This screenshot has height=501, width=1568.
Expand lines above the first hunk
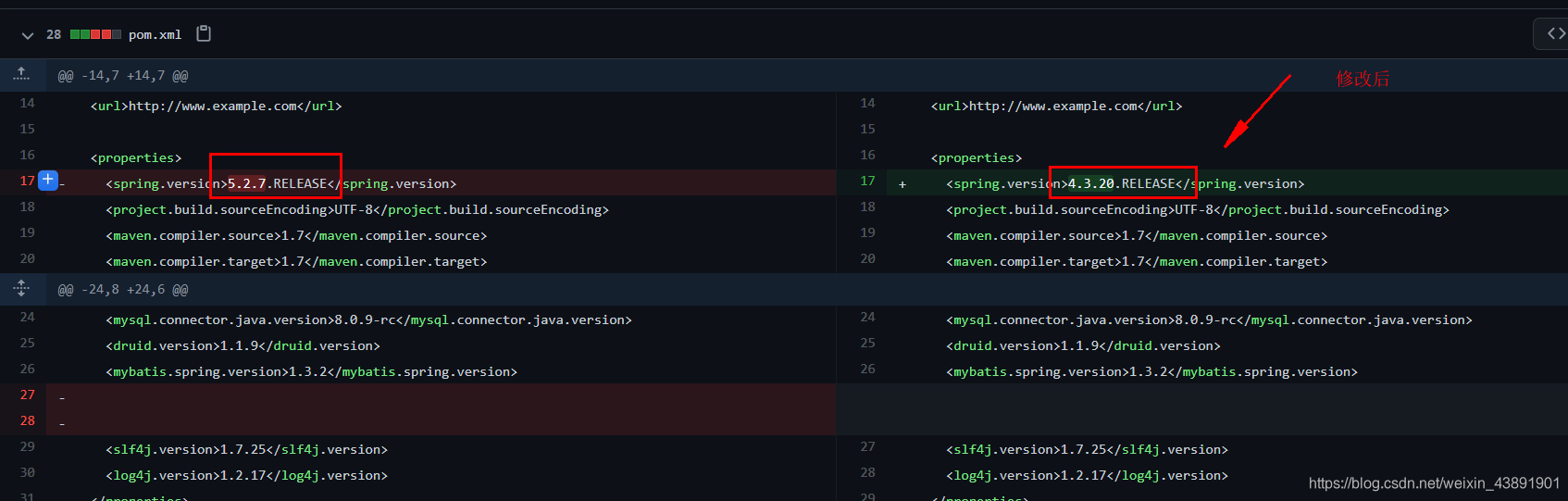coord(21,75)
